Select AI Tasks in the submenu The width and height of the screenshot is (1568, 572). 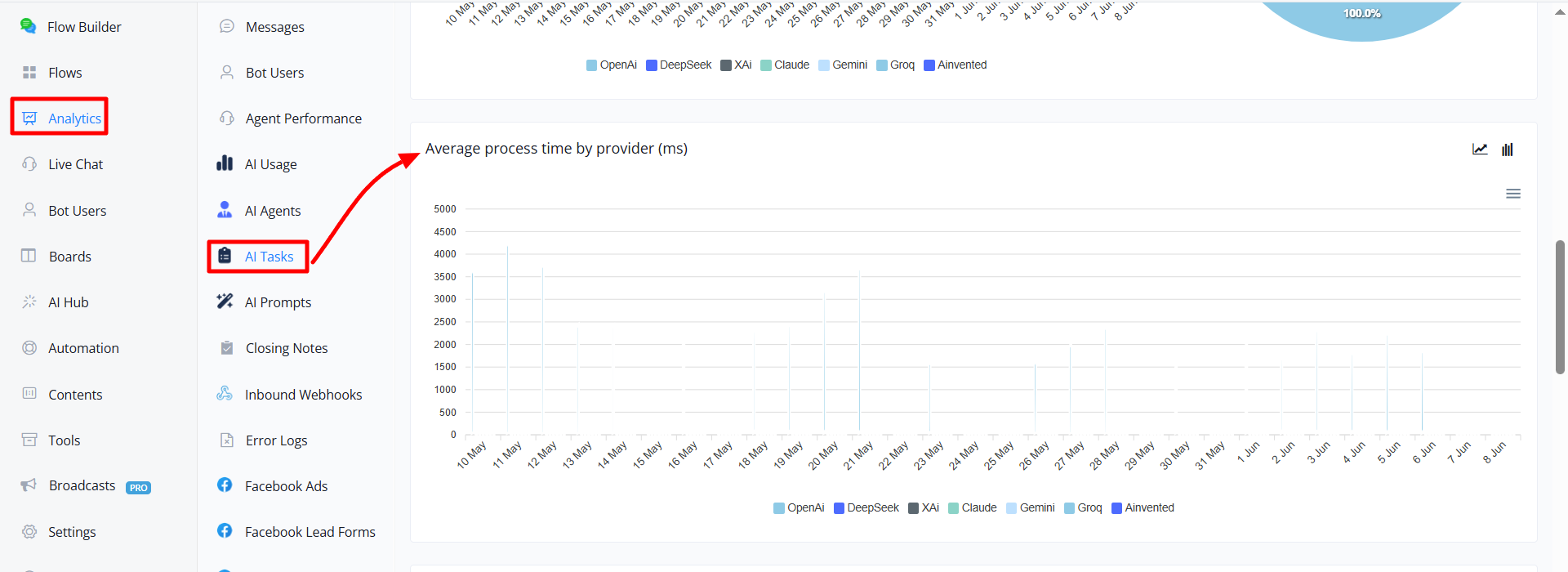258,257
